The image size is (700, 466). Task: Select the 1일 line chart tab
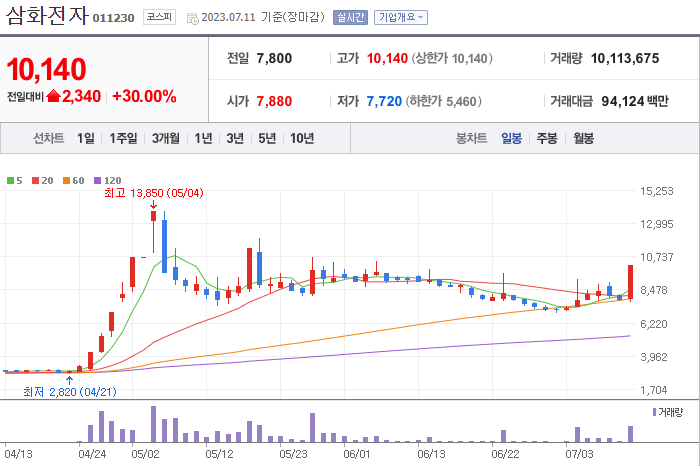pos(86,138)
